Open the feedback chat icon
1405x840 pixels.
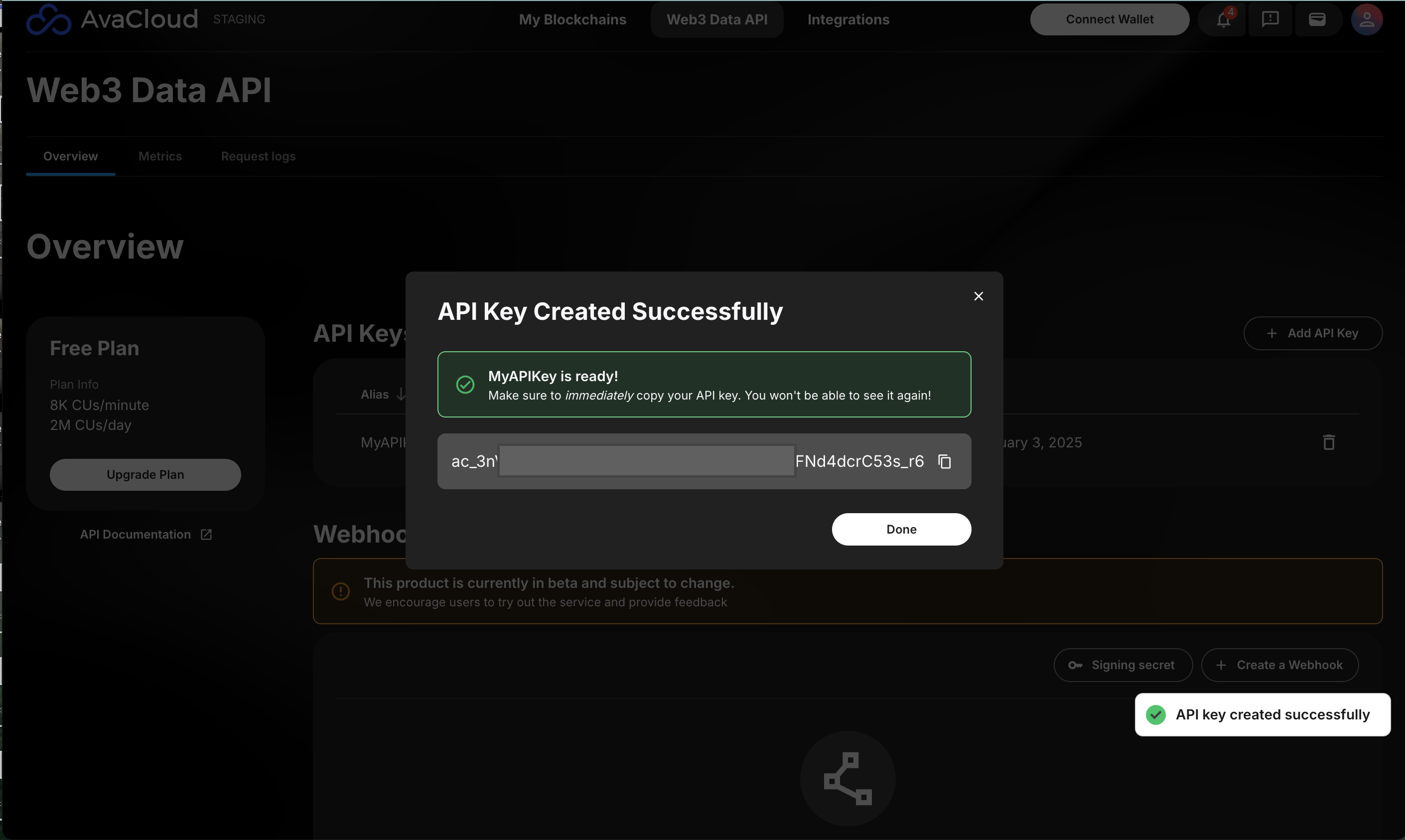[x=1269, y=20]
